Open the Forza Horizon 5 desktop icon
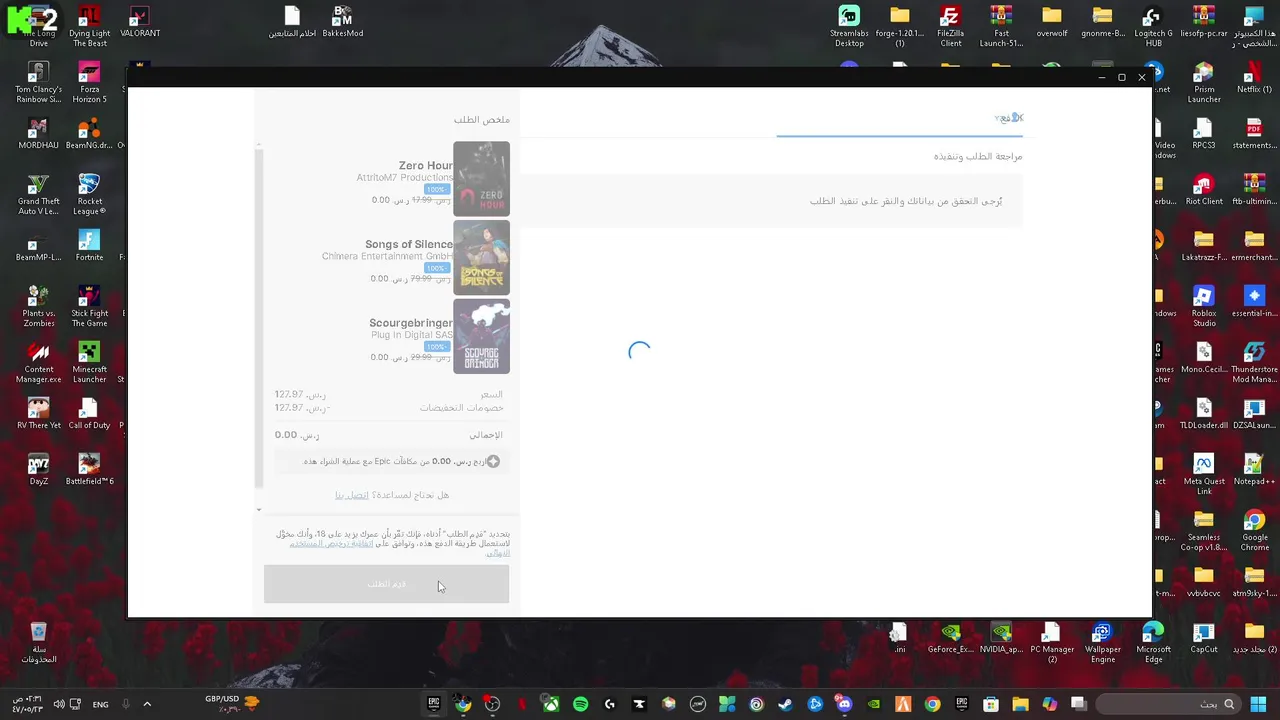This screenshot has height=720, width=1280. pyautogui.click(x=89, y=82)
